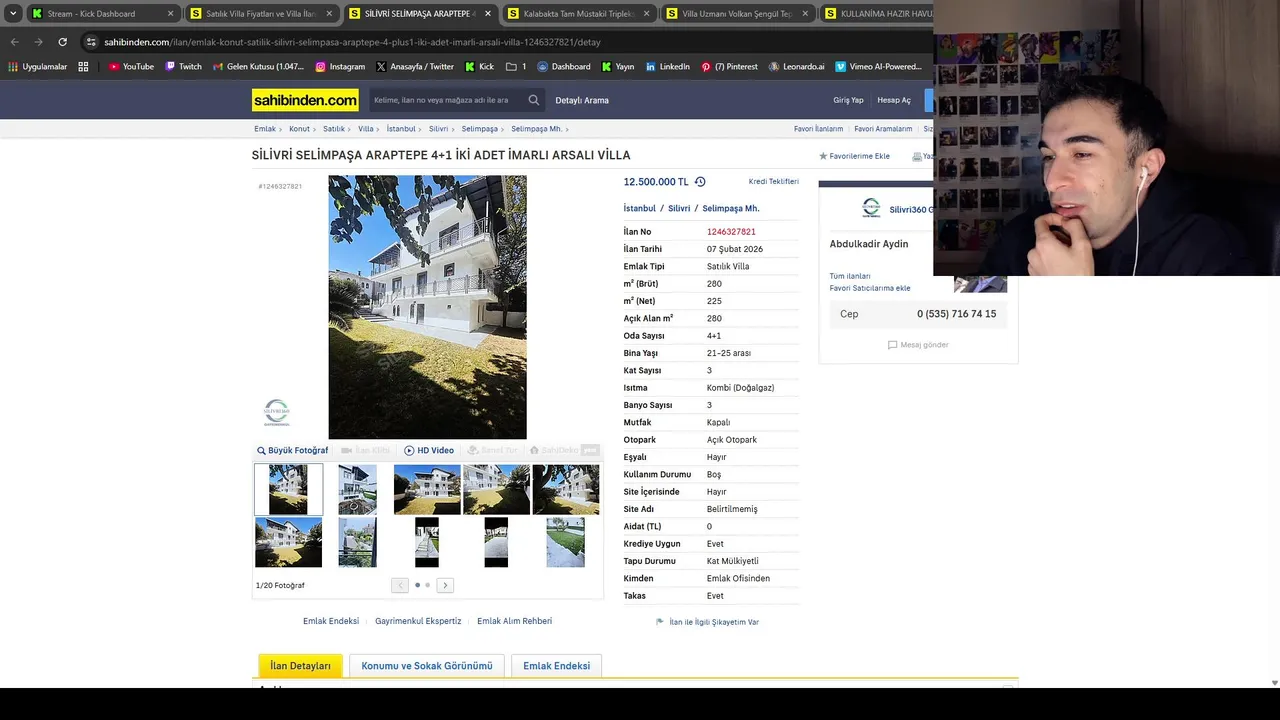The width and height of the screenshot is (1280, 720).
Task: Open the Hesap Aç signup link
Action: coord(894,100)
